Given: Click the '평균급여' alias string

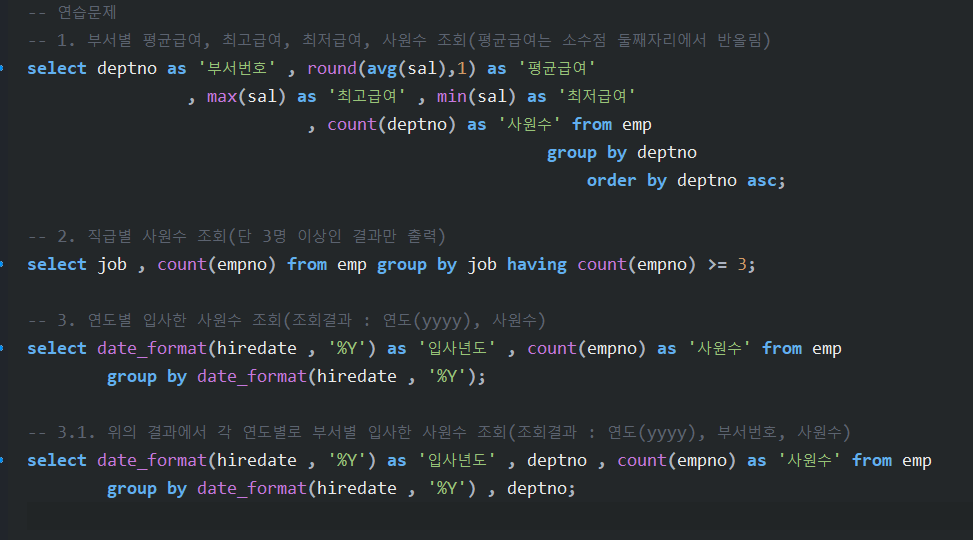Looking at the screenshot, I should coord(557,68).
